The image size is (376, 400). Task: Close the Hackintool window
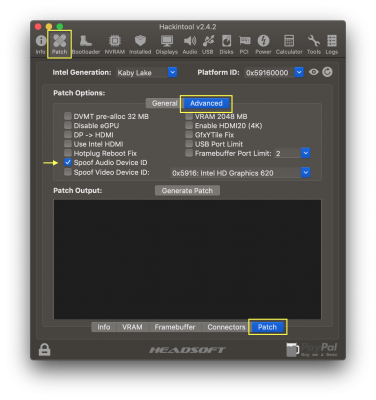point(38,26)
